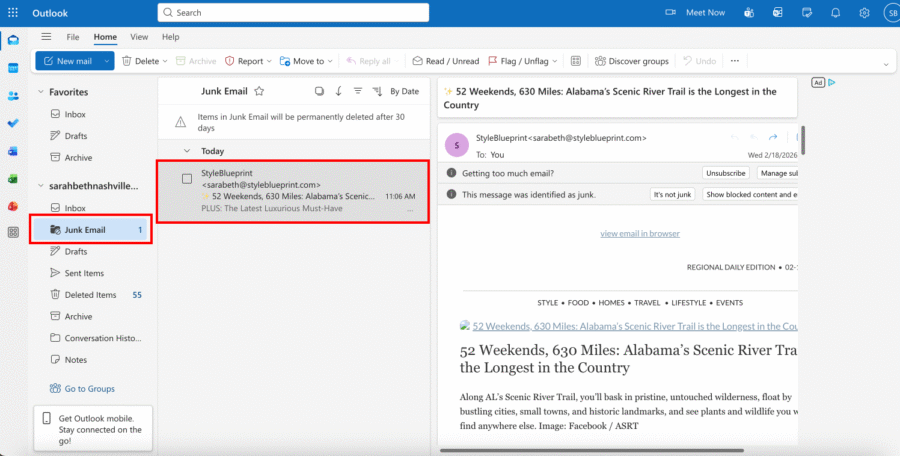Screen dimensions: 900x456
Task: Click Show blocked content button
Action: (750, 195)
